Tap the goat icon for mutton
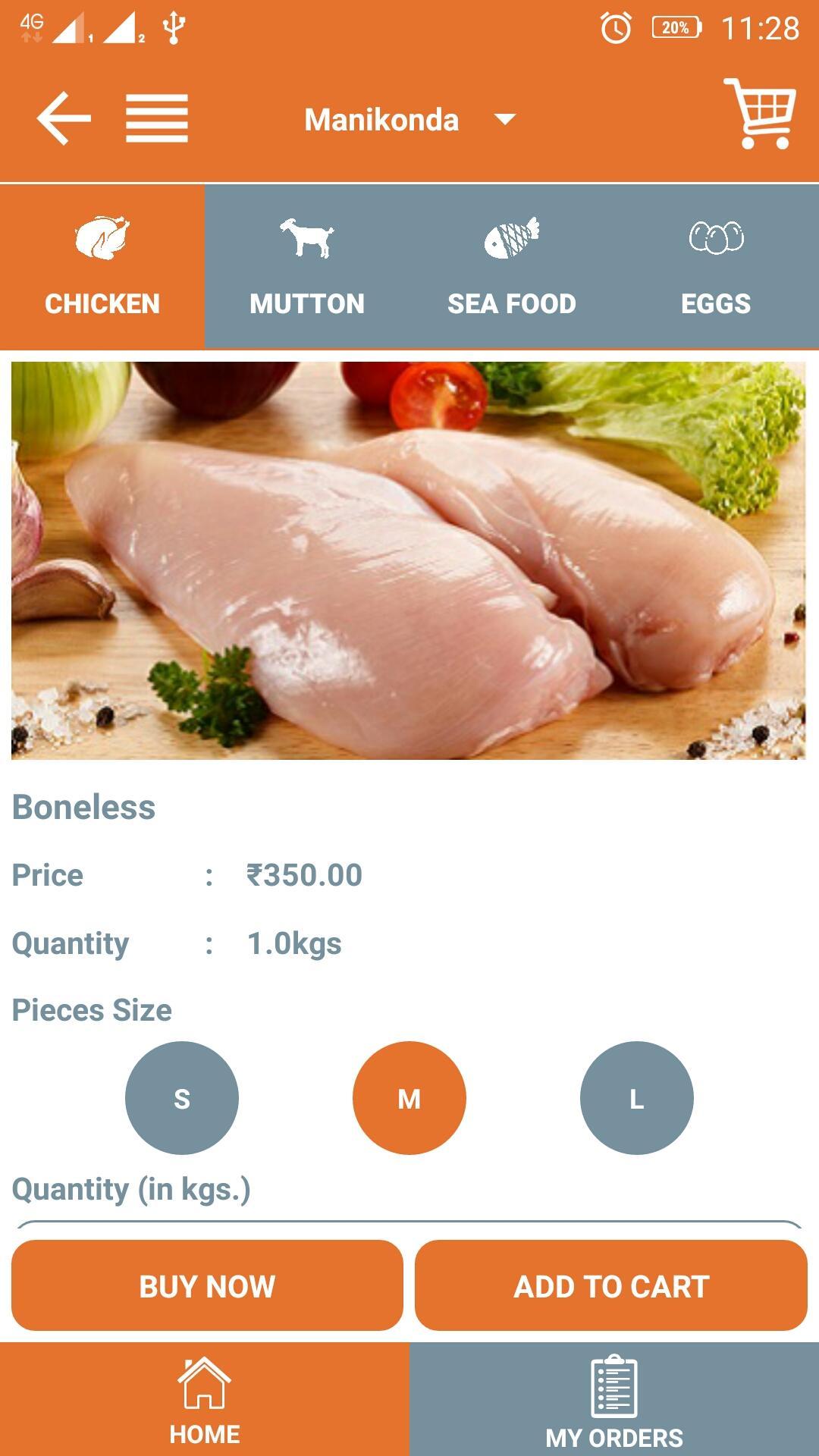Screen dimensions: 819x1456 307,237
